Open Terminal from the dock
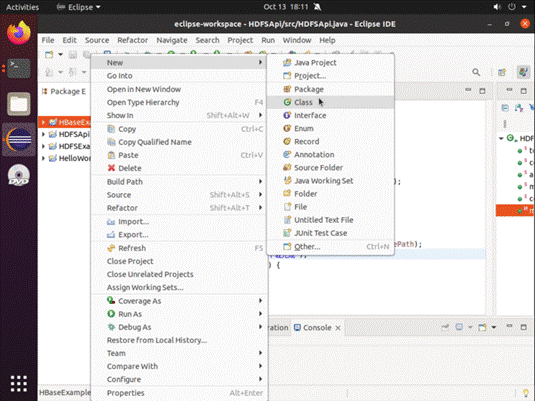This screenshot has height=401, width=535. coord(19,68)
